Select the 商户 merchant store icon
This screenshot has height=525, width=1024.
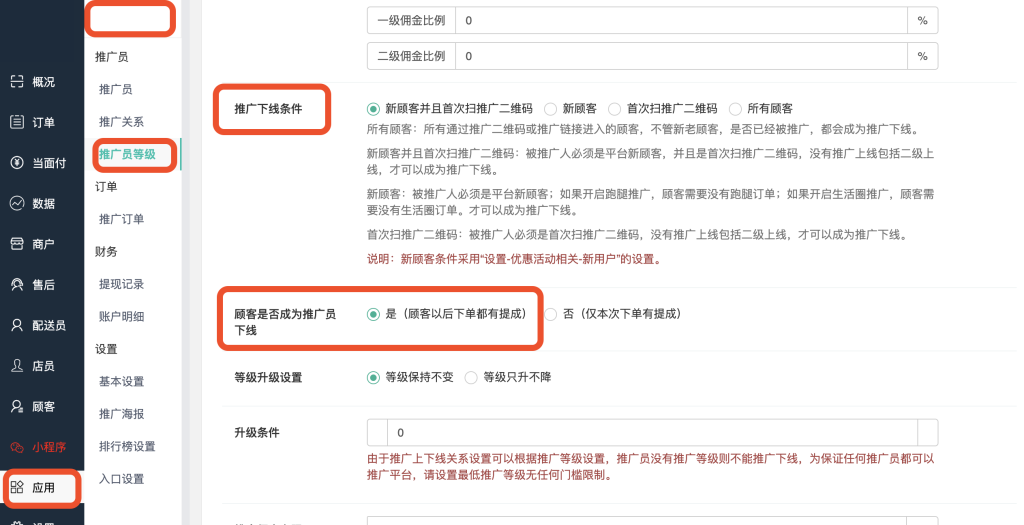[x=17, y=244]
